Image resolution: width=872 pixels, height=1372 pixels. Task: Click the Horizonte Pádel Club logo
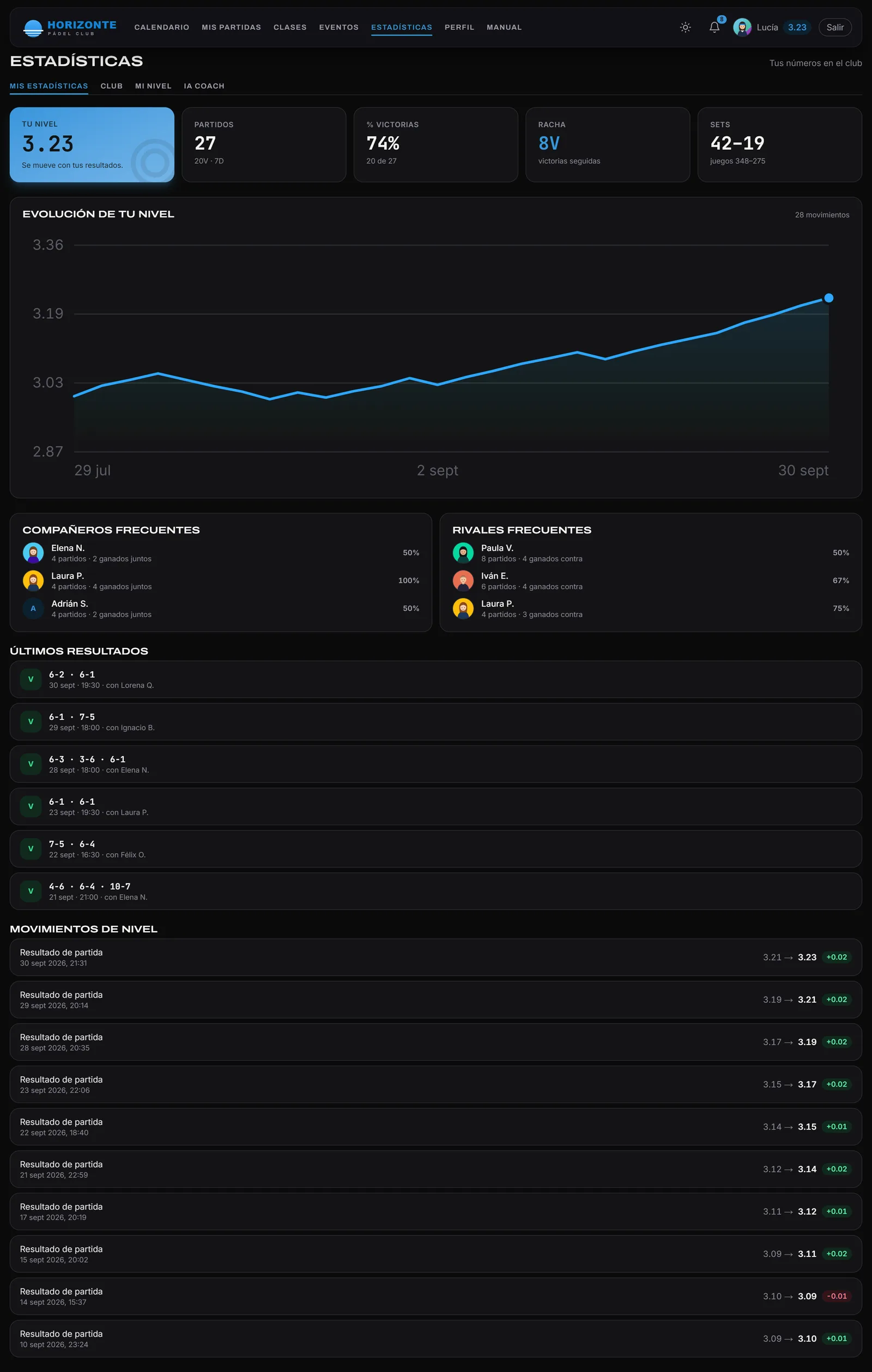click(70, 27)
